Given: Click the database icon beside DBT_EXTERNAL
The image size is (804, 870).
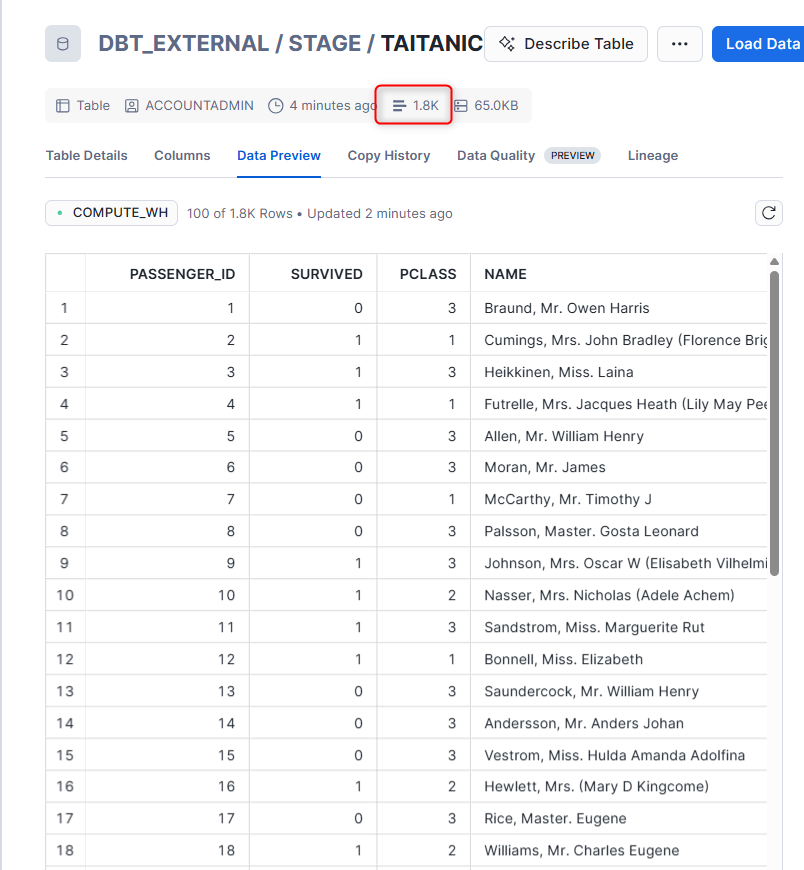Looking at the screenshot, I should click(63, 44).
